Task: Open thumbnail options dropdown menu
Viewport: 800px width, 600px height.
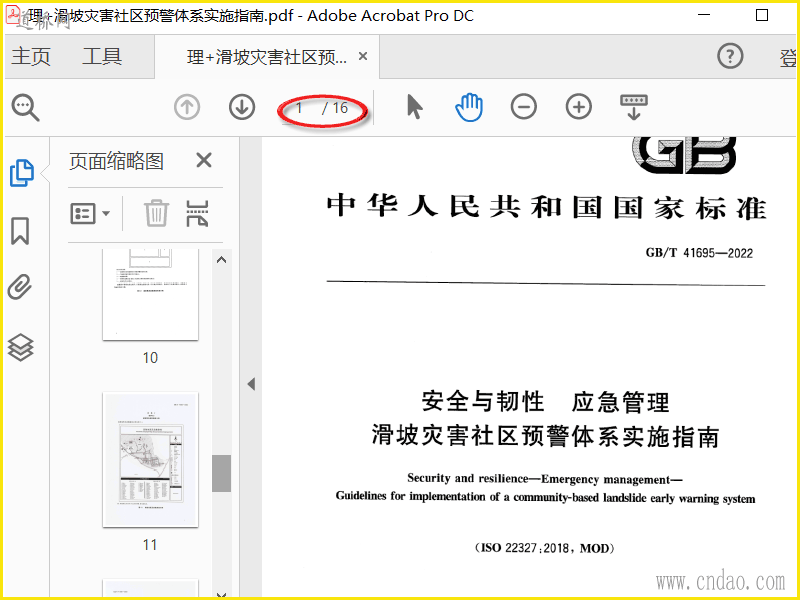Action: click(x=90, y=214)
